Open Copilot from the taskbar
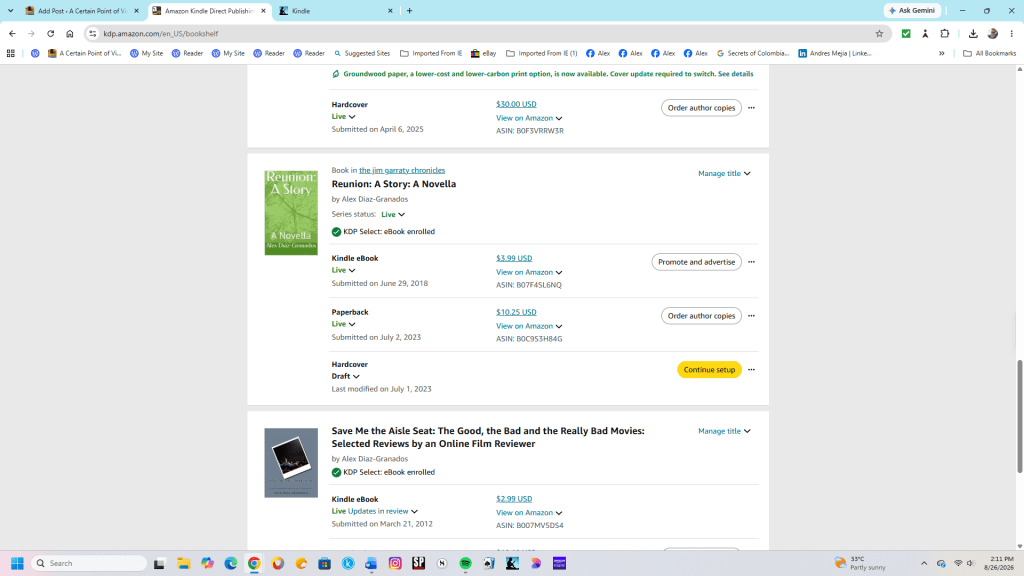Image resolution: width=1024 pixels, height=576 pixels. tap(207, 563)
